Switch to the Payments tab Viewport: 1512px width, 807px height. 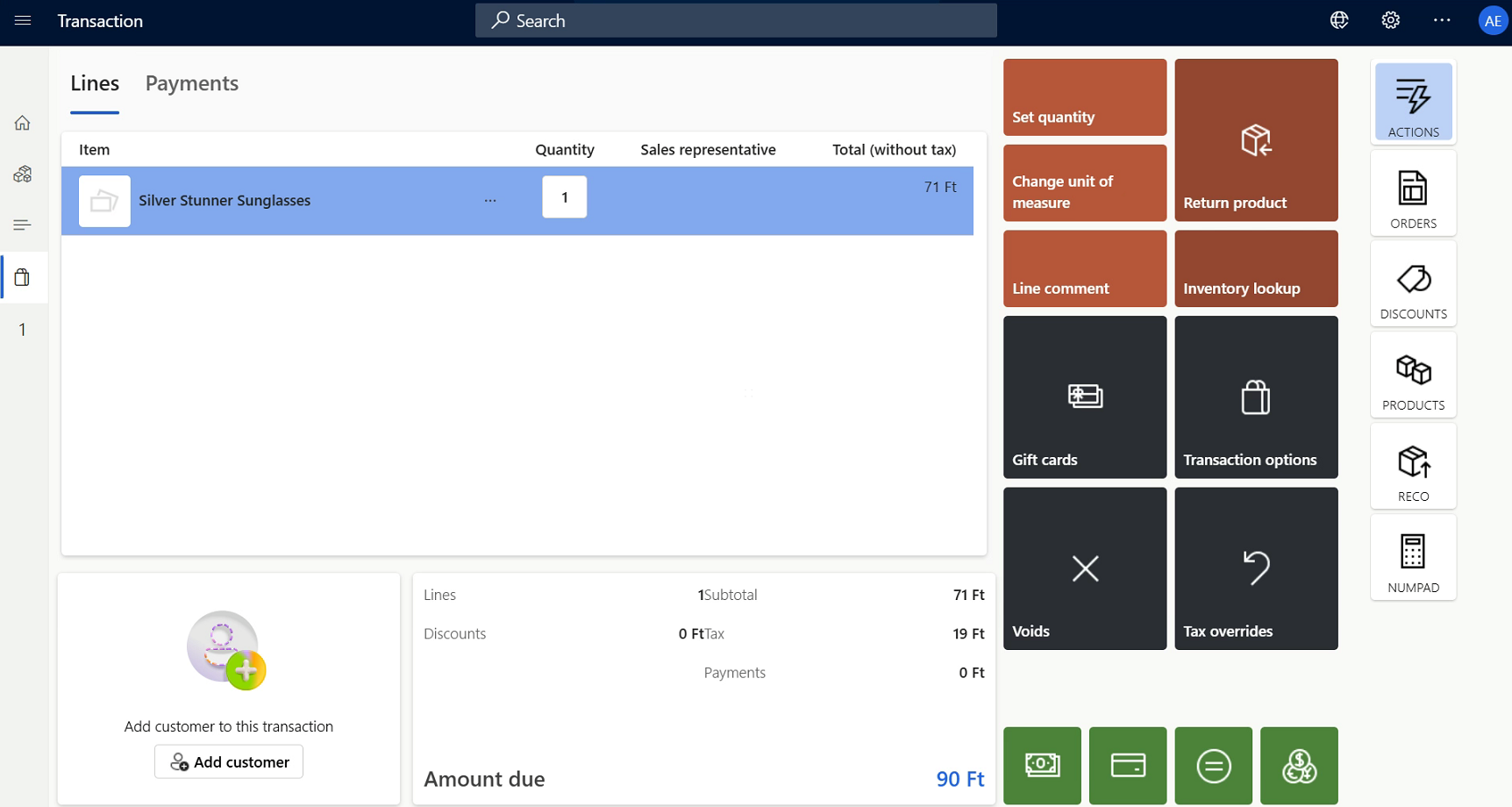[192, 83]
